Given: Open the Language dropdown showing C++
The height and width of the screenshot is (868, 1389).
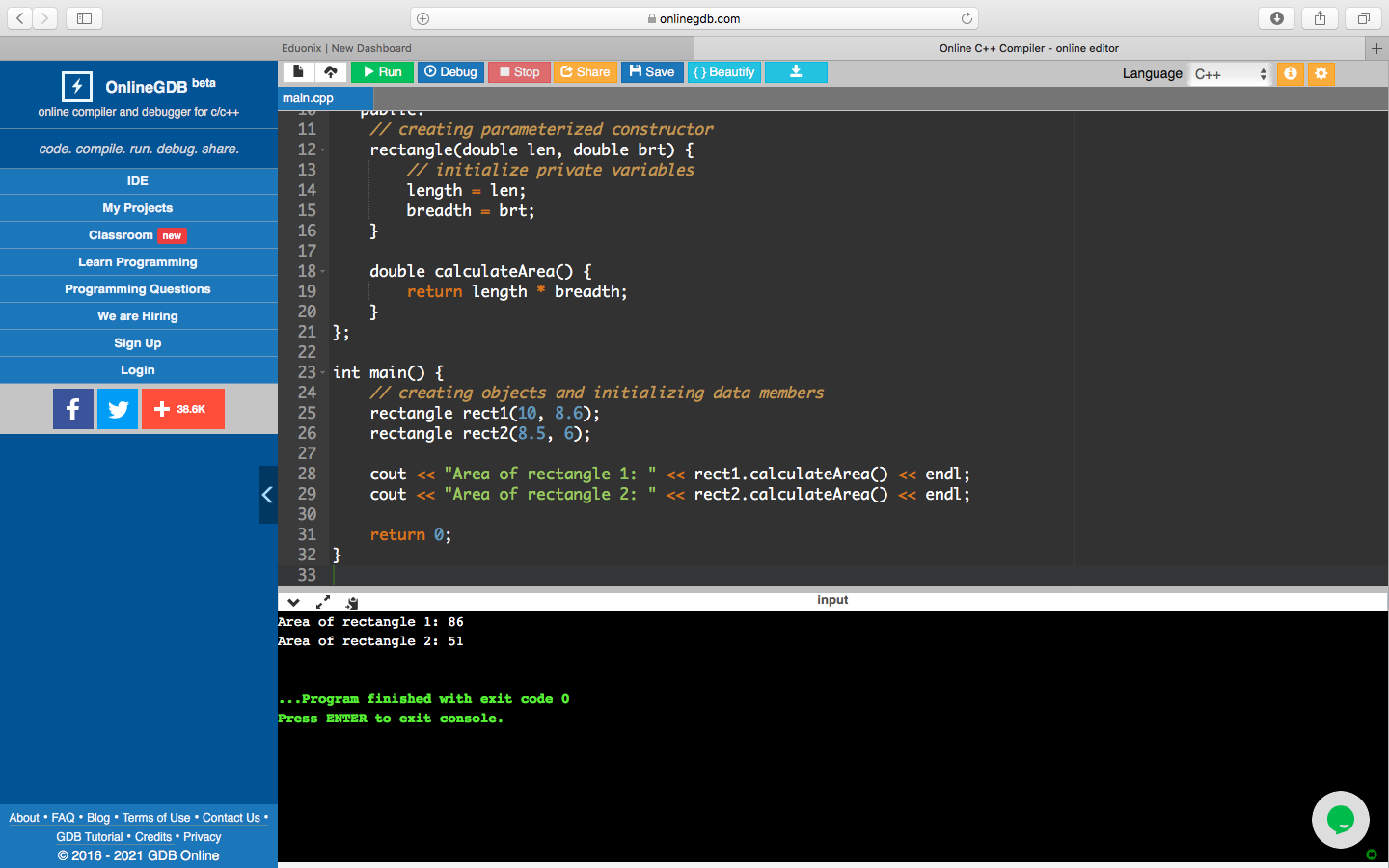Looking at the screenshot, I should coord(1230,74).
